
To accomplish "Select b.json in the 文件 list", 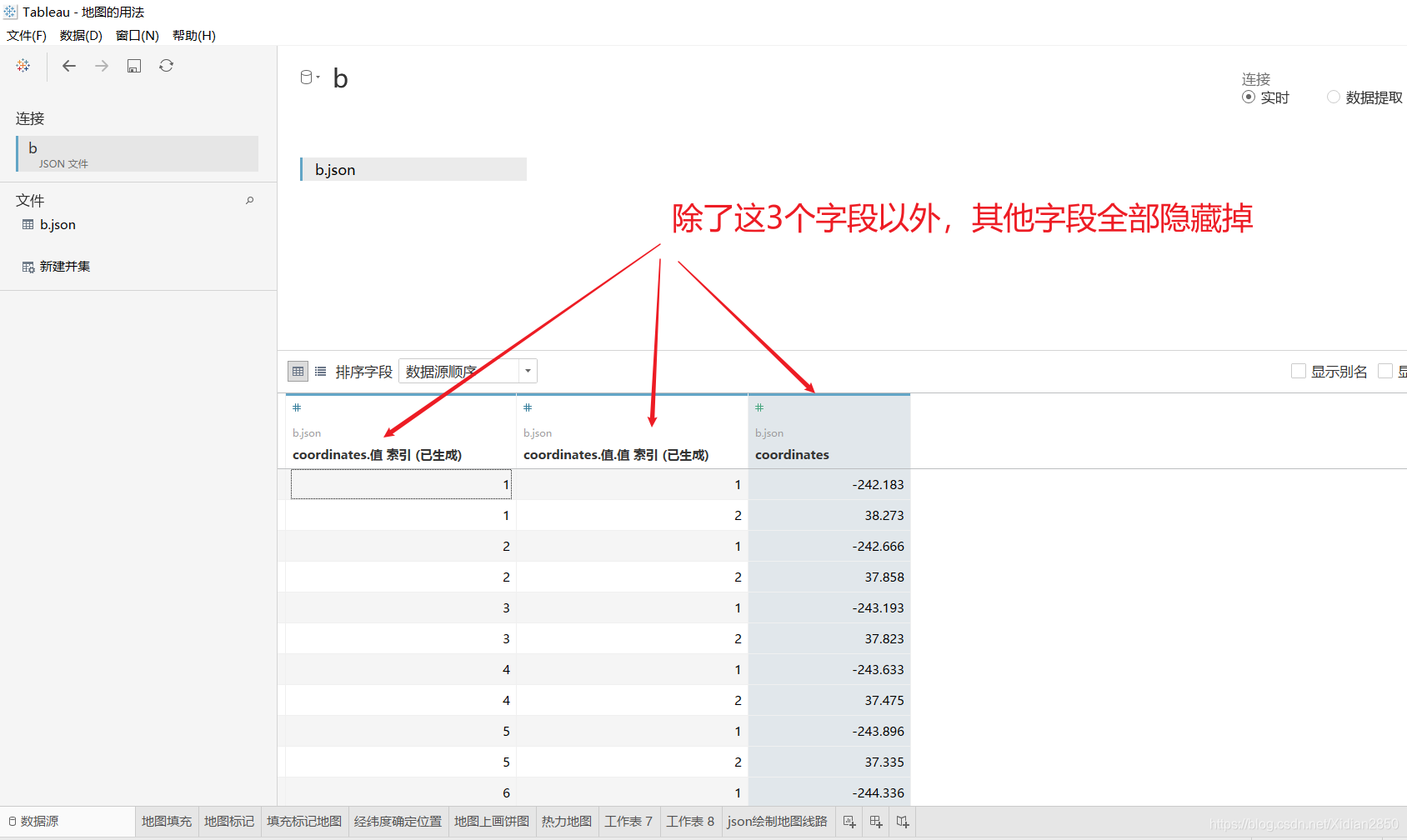I will click(58, 225).
